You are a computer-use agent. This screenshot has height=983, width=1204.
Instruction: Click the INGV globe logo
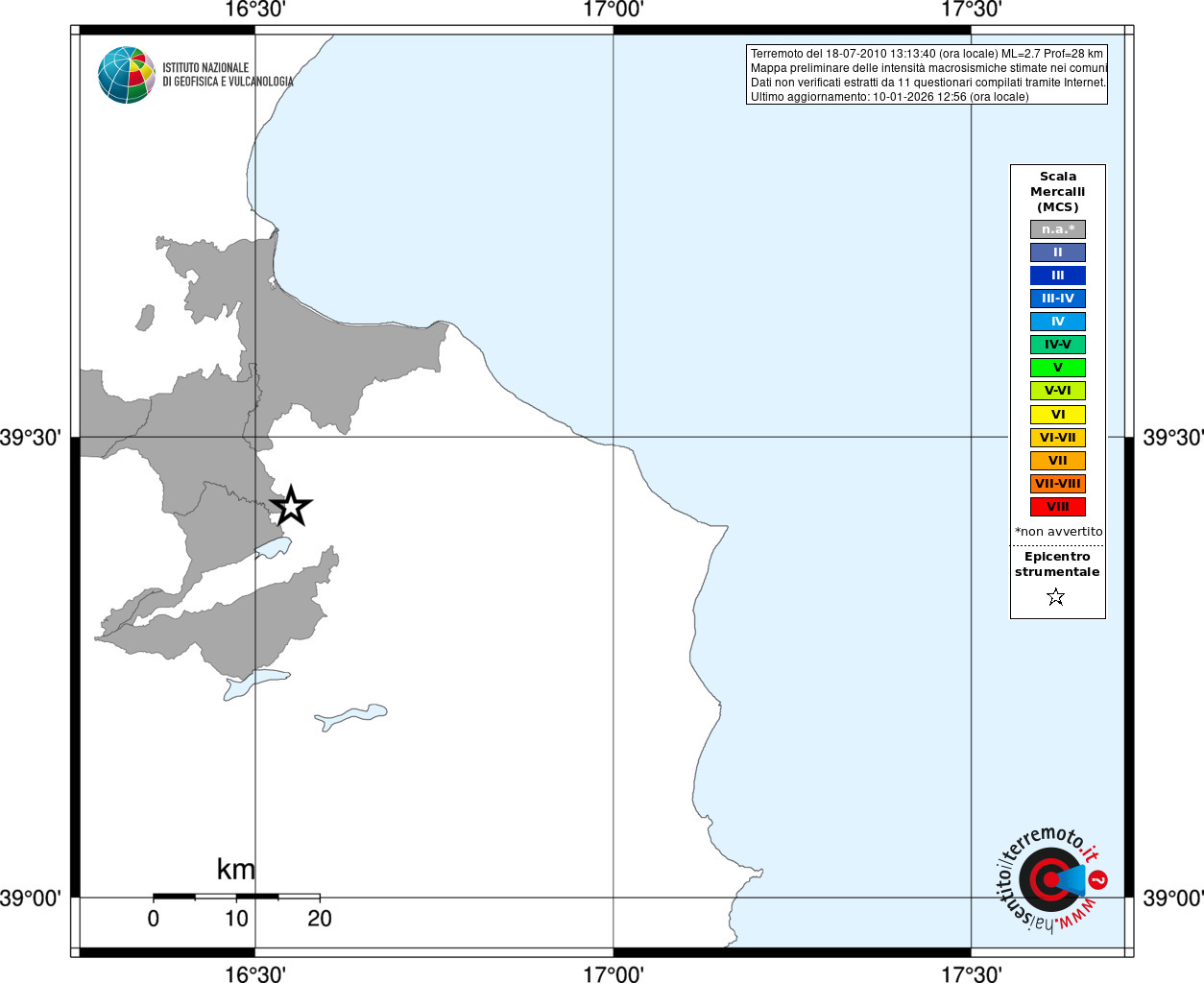(127, 75)
